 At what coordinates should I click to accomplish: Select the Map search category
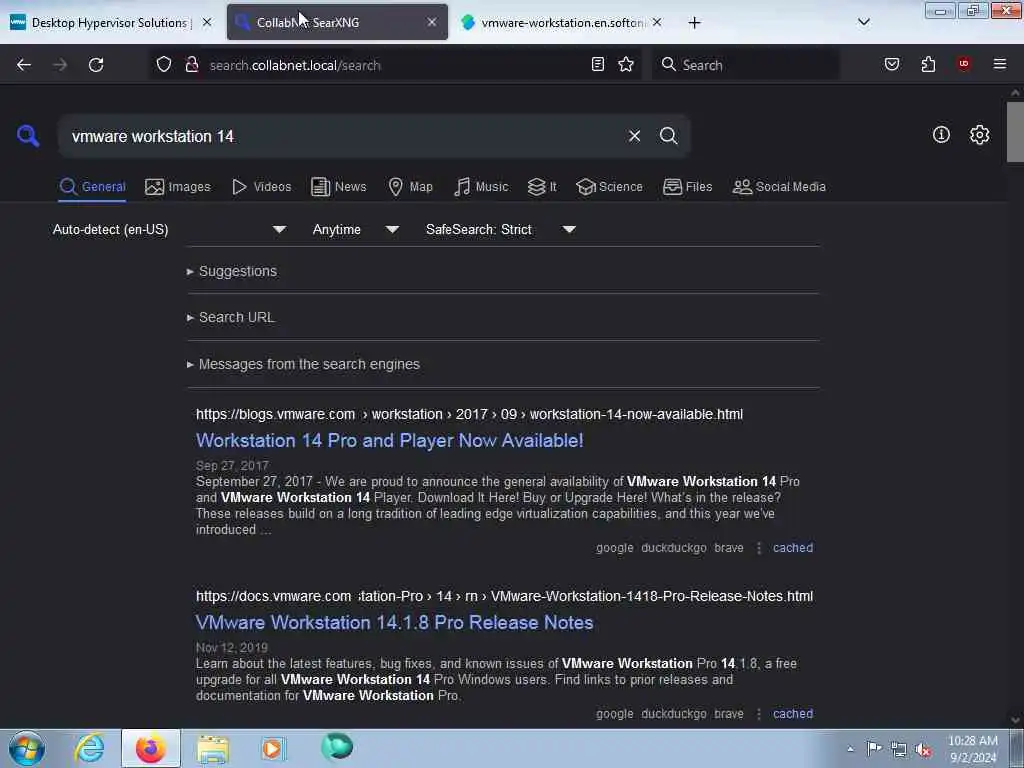click(x=410, y=187)
